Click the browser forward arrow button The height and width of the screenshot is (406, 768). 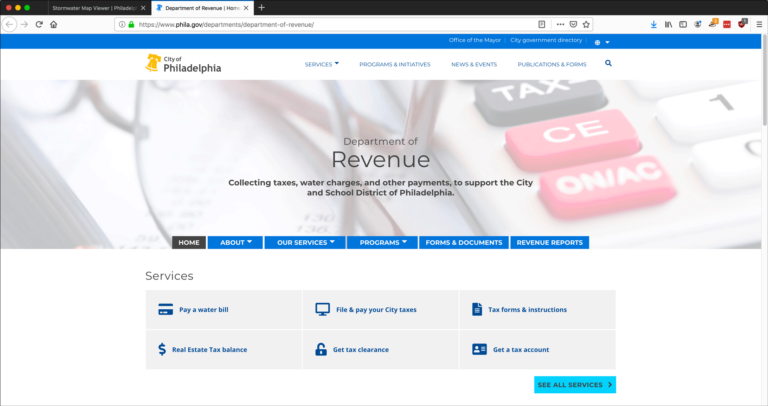tap(24, 24)
